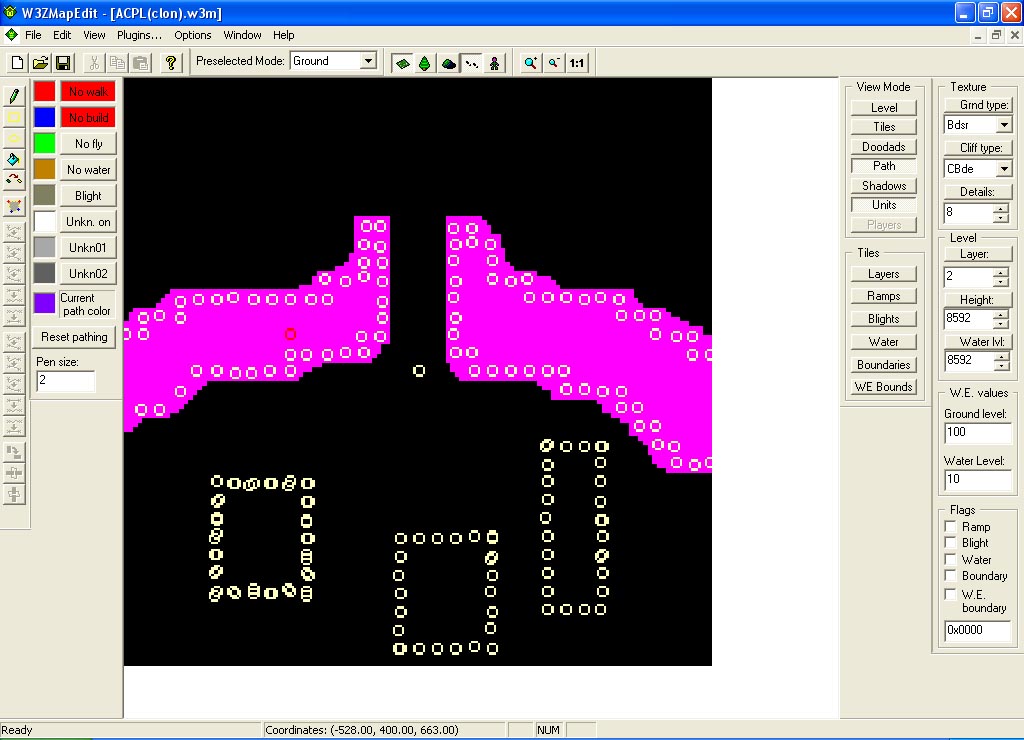1024x740 pixels.
Task: Open a map with the folder icon
Action: tap(40, 62)
